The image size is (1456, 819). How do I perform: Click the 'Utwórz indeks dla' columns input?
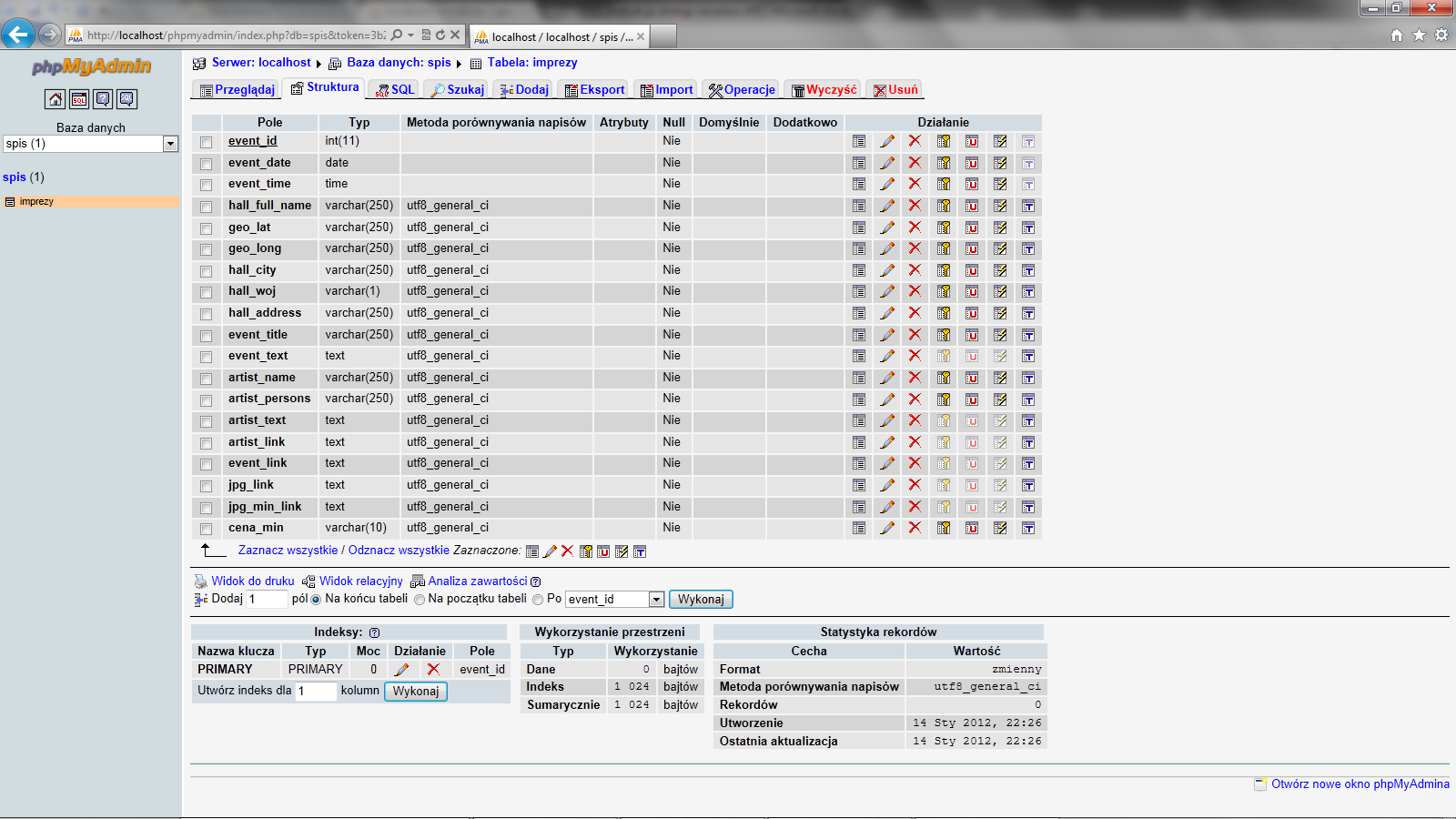click(317, 692)
